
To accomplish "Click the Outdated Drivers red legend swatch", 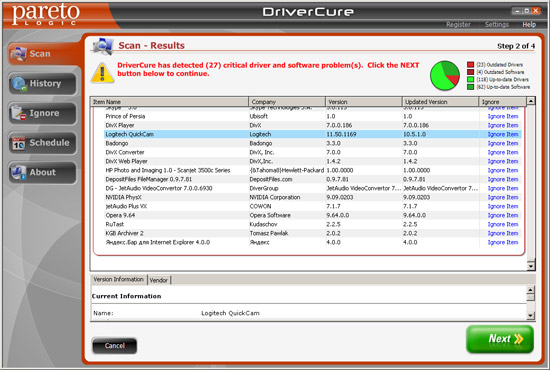I will (x=470, y=65).
